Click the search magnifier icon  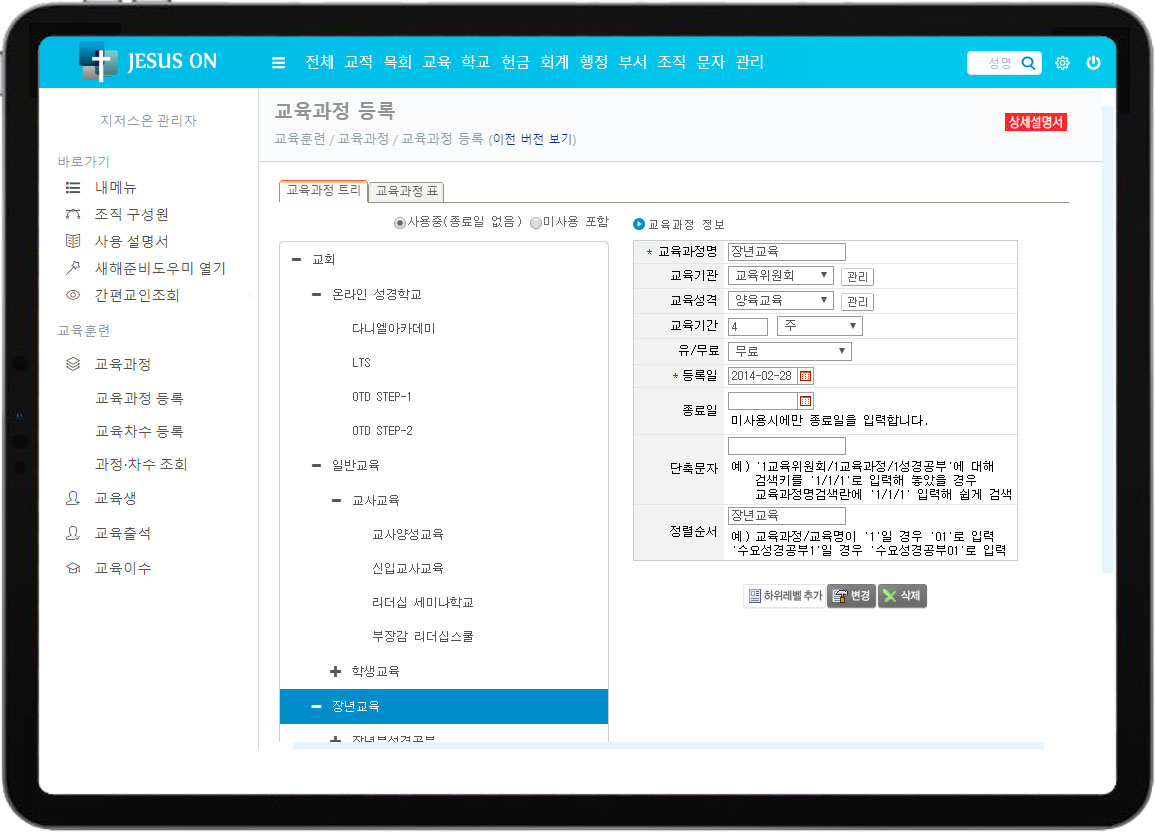(1028, 63)
